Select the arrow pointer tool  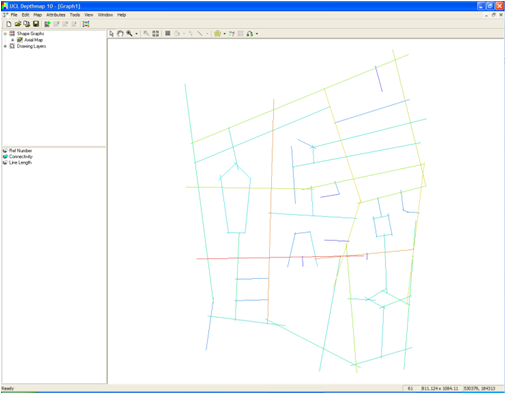pyautogui.click(x=111, y=34)
